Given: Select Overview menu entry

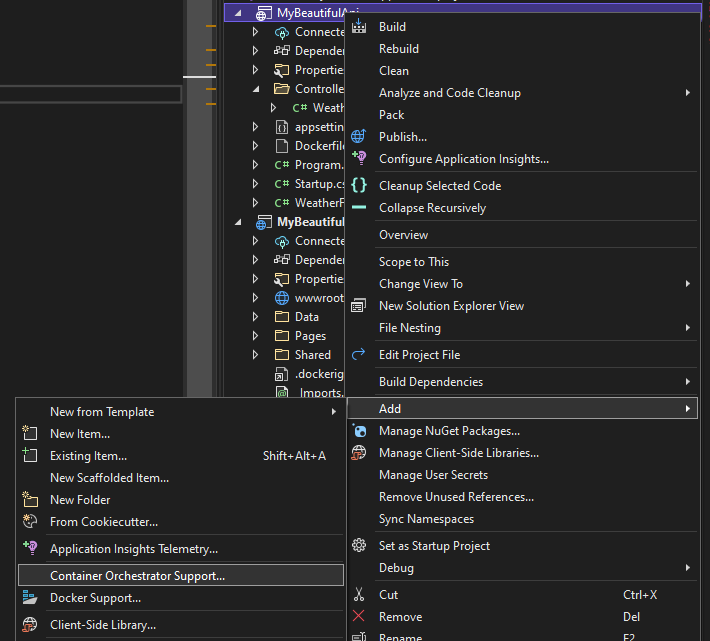Looking at the screenshot, I should (x=522, y=234).
